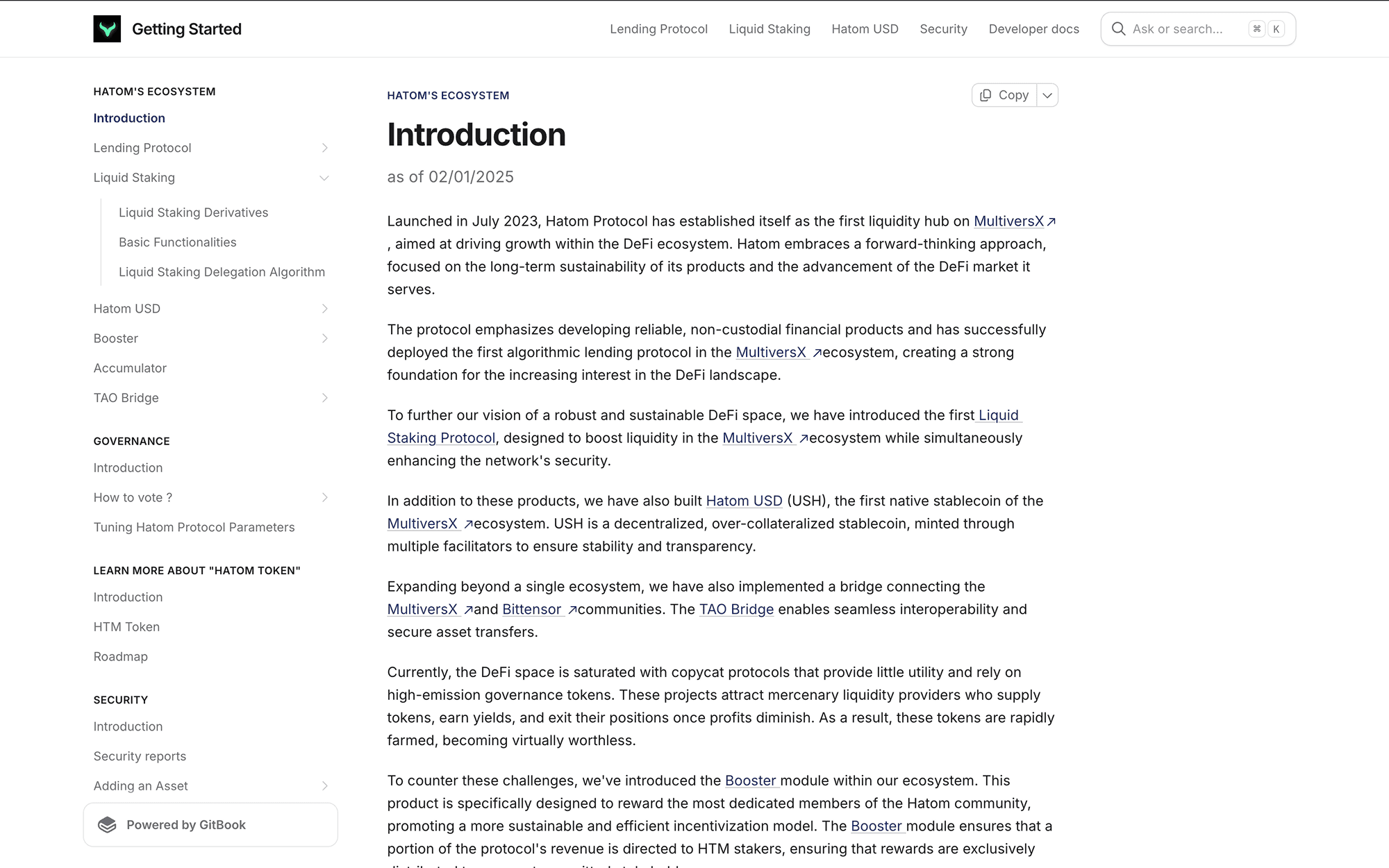The height and width of the screenshot is (868, 1389).
Task: Click the Copy page icon button
Action: coord(1004,95)
